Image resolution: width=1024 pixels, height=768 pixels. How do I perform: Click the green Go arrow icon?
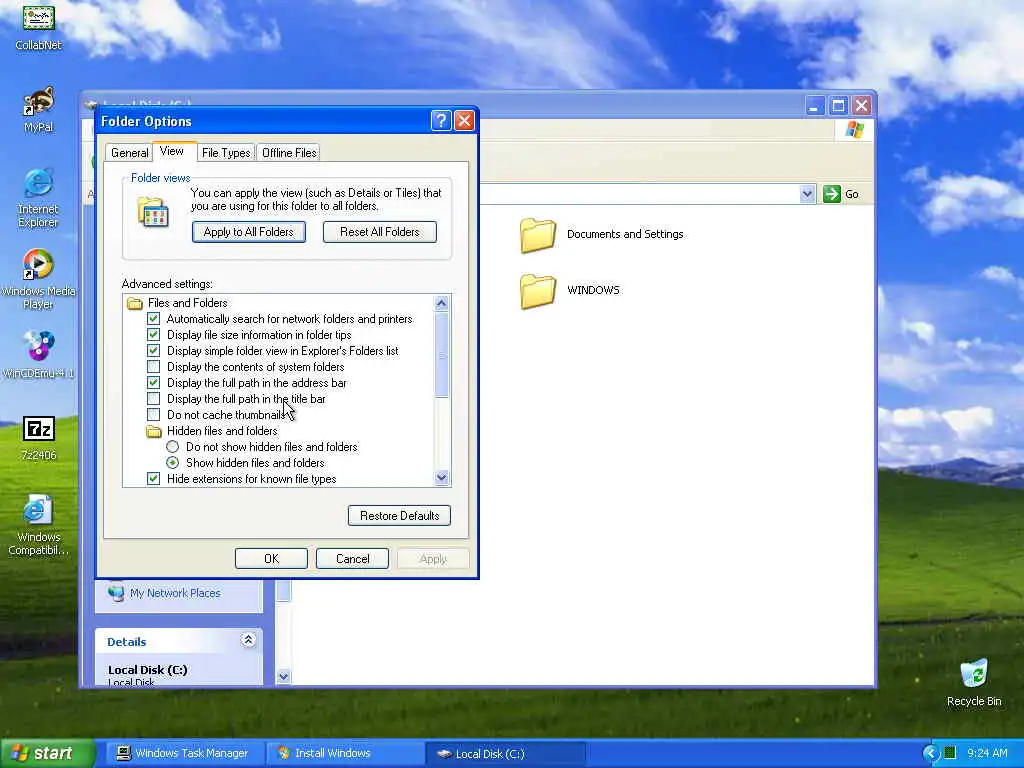[x=831, y=194]
